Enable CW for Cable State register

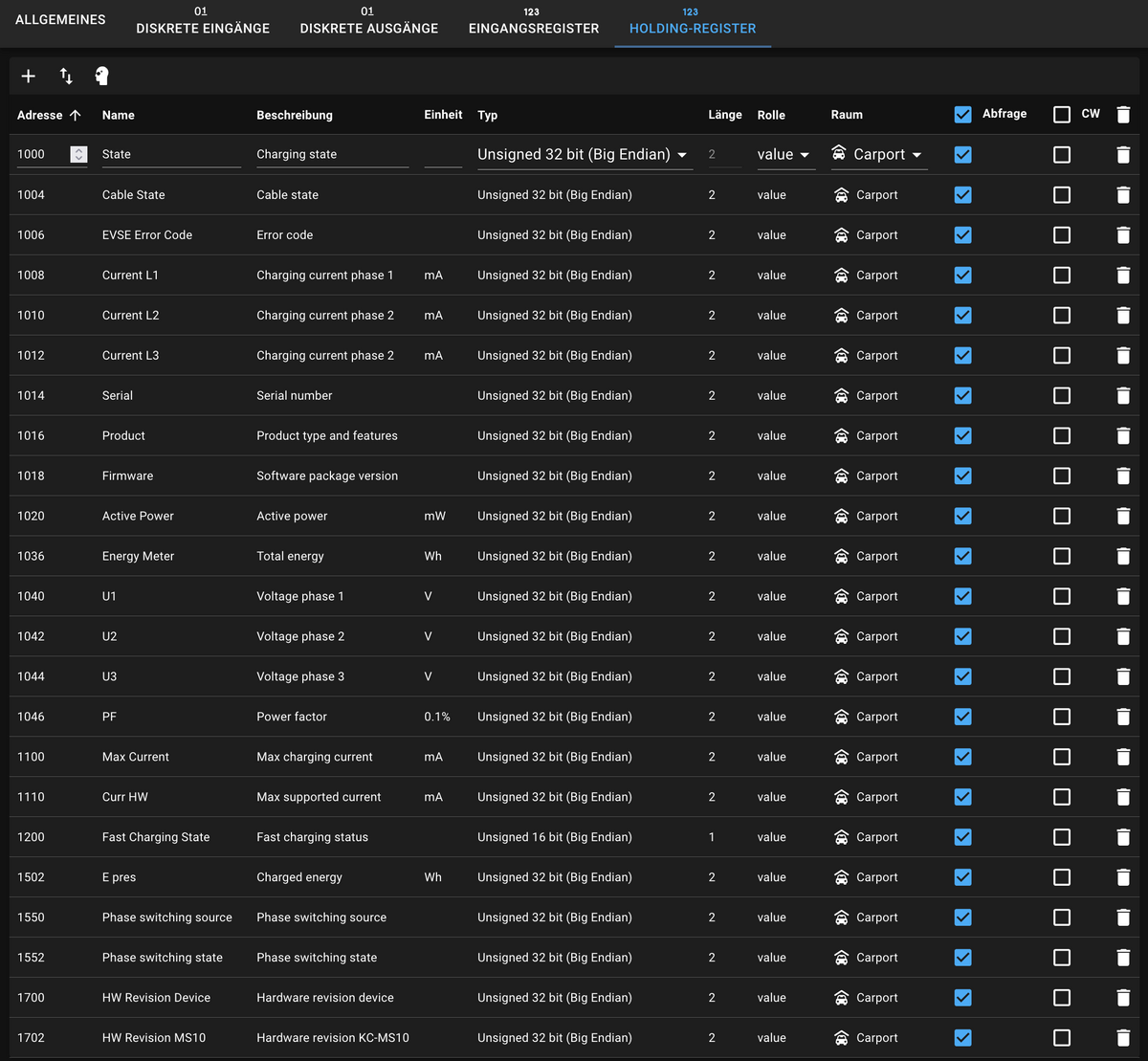pos(1062,194)
